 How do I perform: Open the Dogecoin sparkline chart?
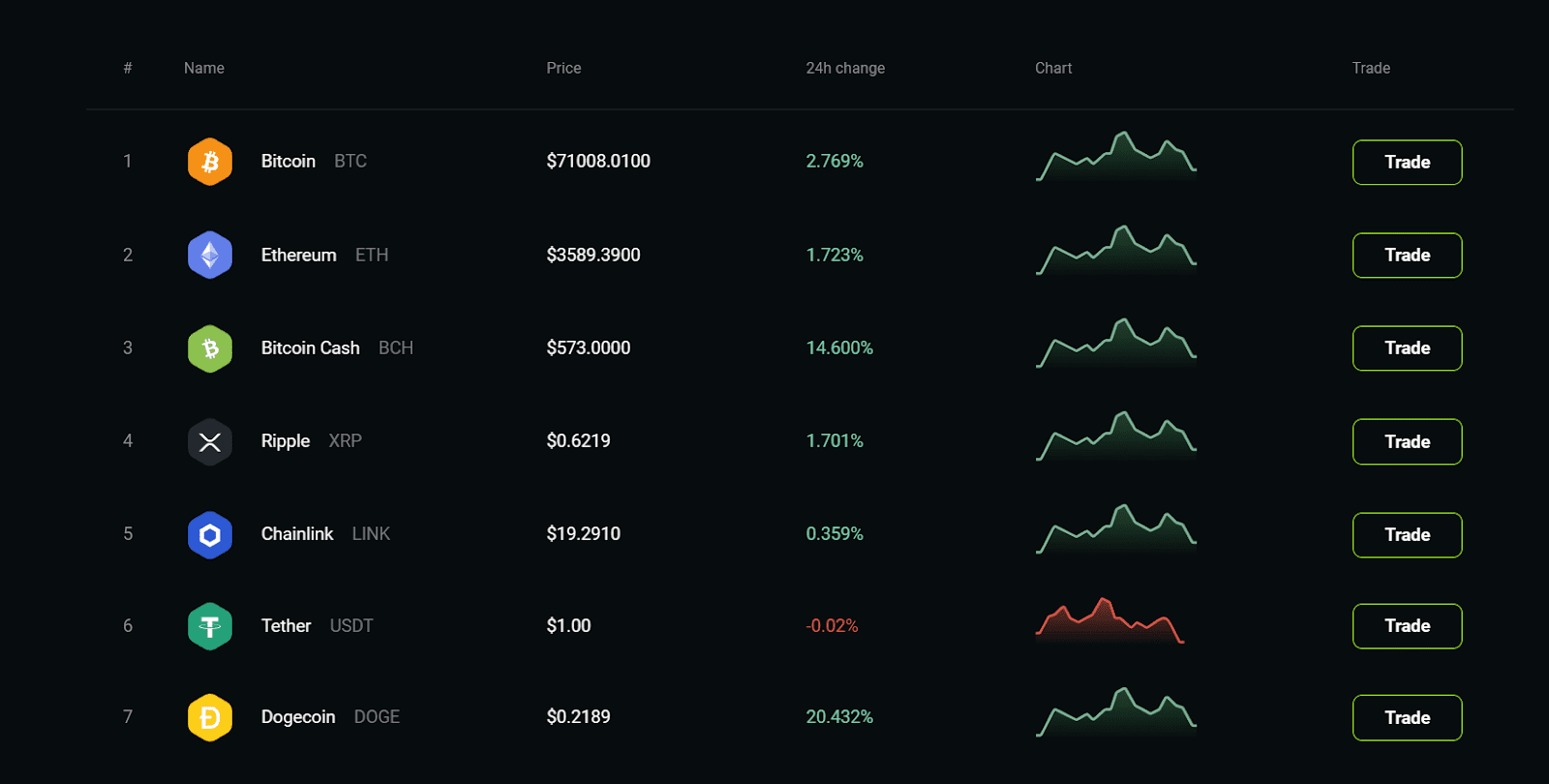click(x=1116, y=713)
